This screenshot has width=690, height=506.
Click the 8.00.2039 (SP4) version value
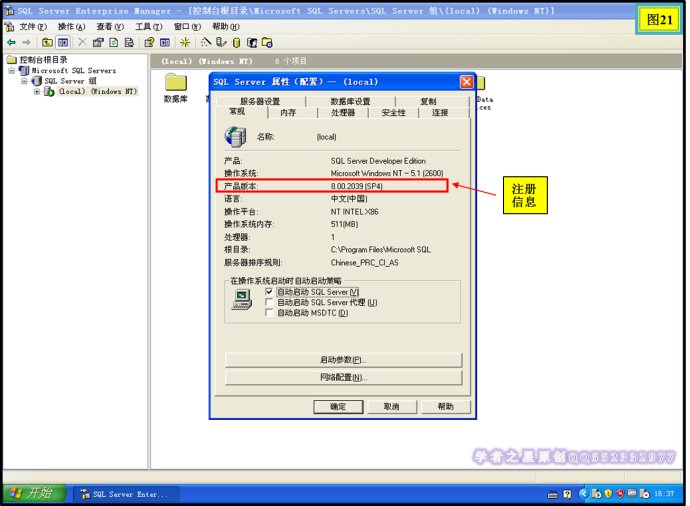click(x=357, y=186)
